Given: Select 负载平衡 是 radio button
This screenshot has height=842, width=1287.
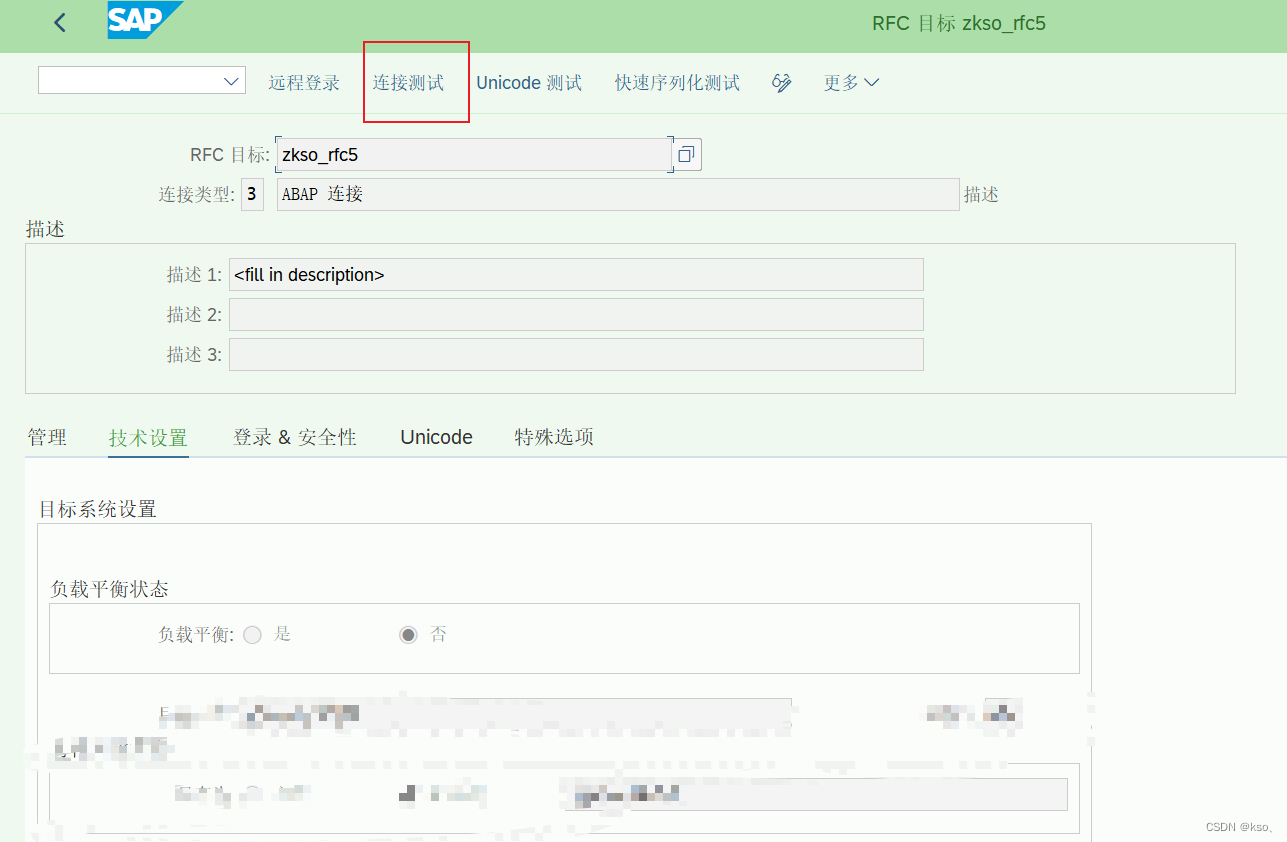Looking at the screenshot, I should tap(253, 635).
